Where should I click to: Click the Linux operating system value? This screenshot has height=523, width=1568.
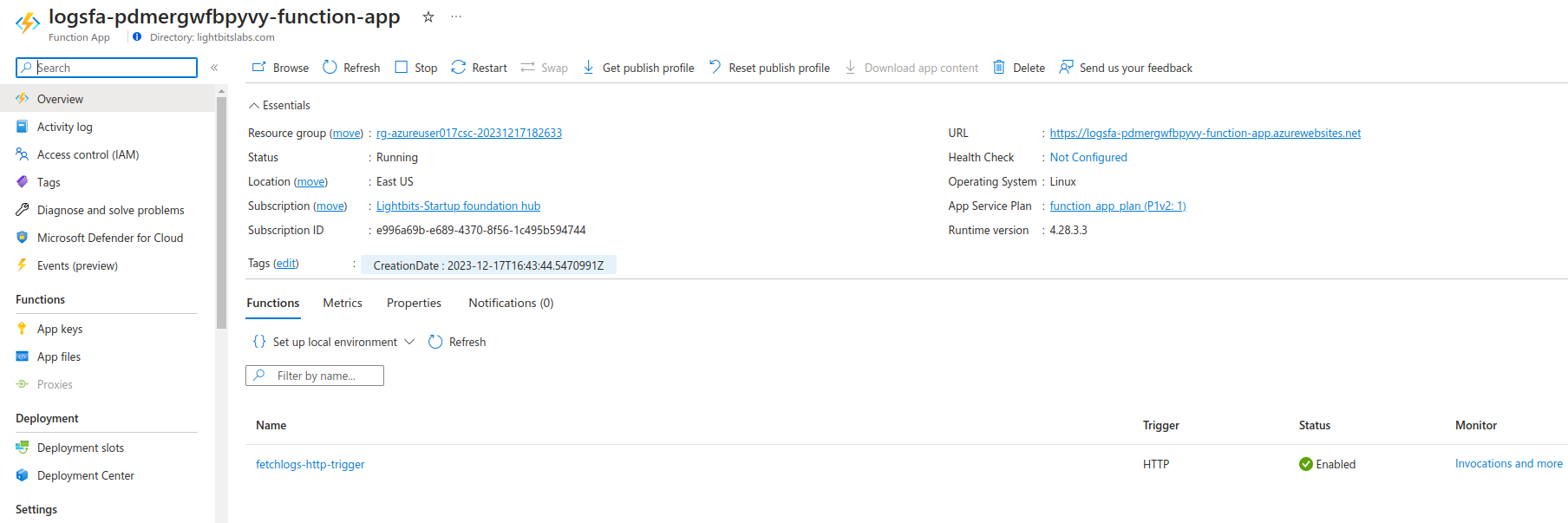click(x=1063, y=181)
